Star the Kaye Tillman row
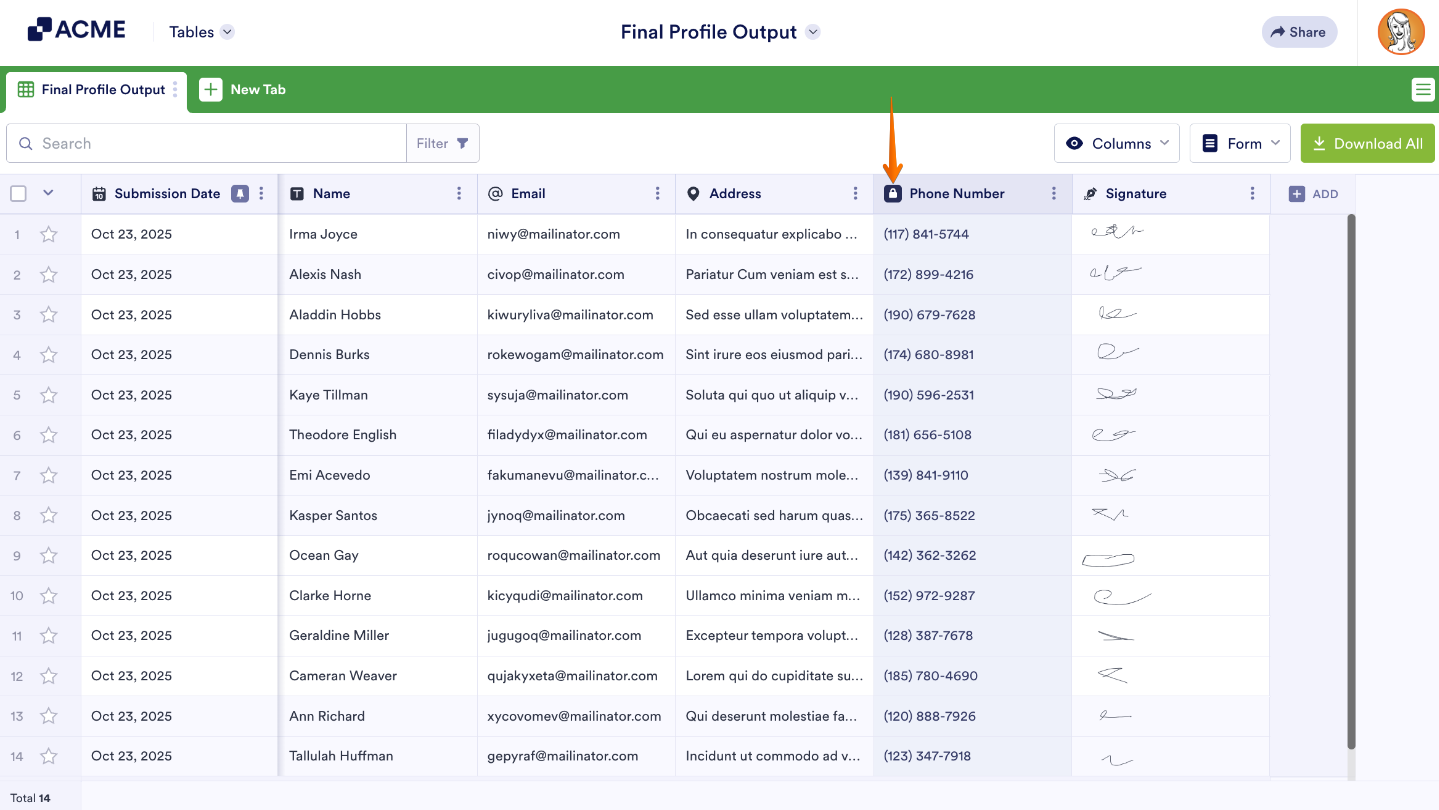The image size is (1439, 810). pos(47,394)
